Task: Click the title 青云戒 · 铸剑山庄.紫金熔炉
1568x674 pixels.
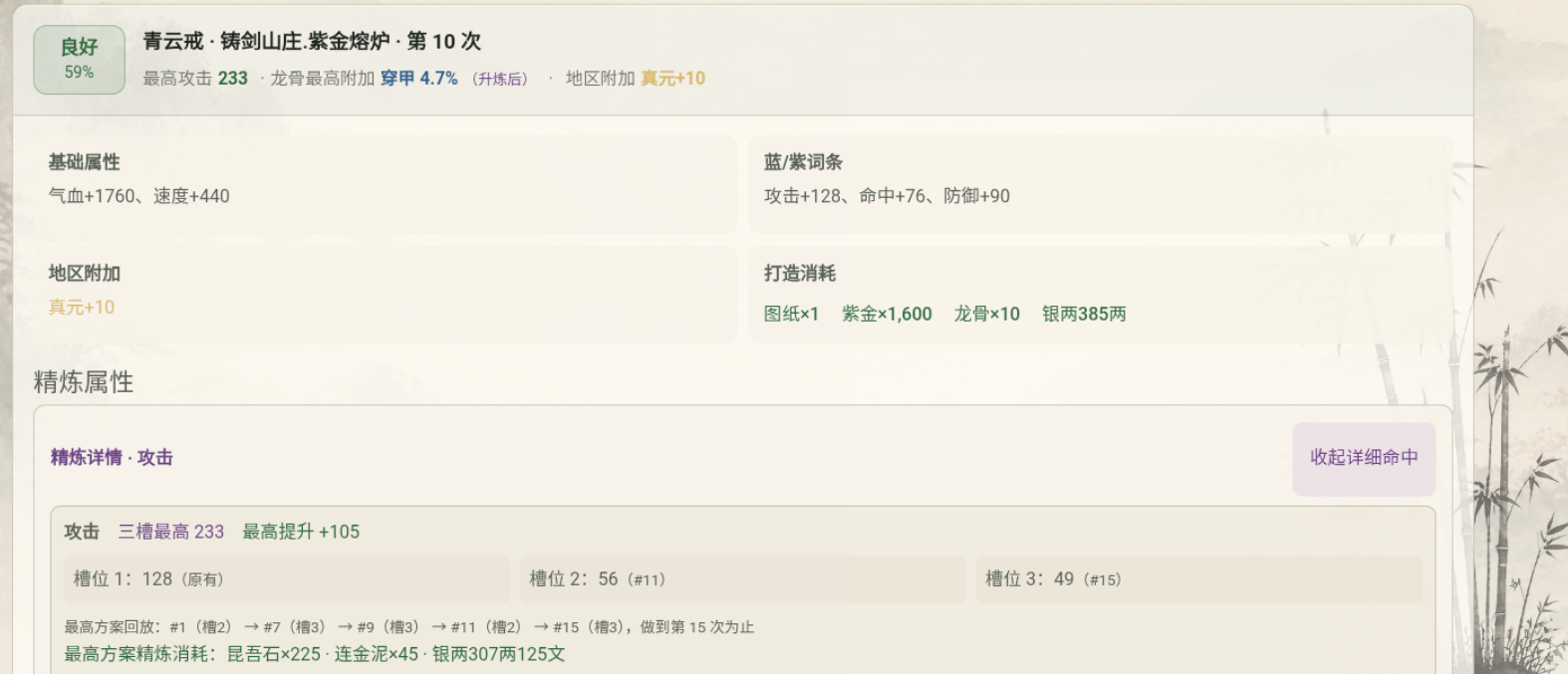Action: 266,41
